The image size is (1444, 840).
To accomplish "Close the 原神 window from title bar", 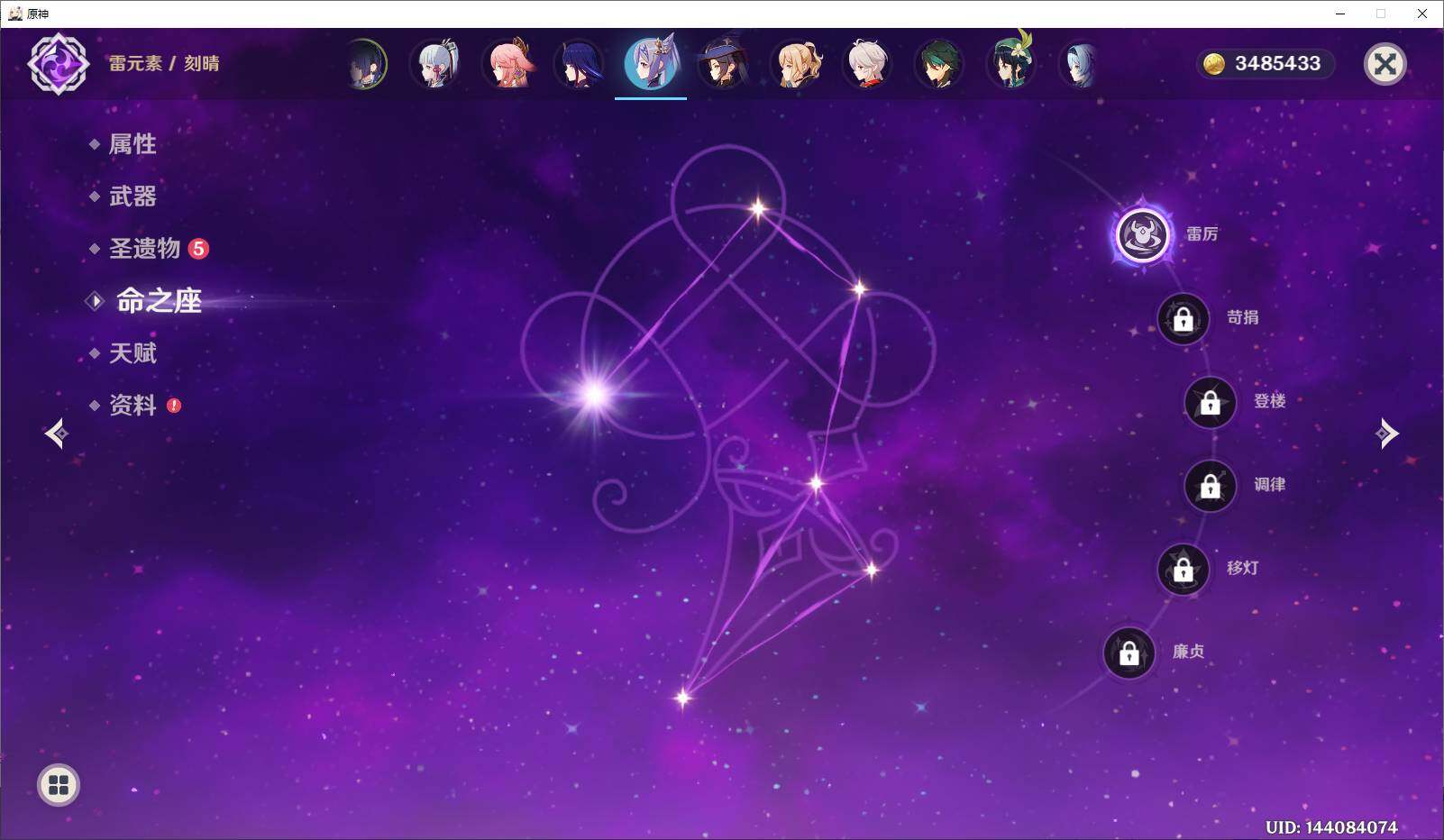I will point(1422,14).
